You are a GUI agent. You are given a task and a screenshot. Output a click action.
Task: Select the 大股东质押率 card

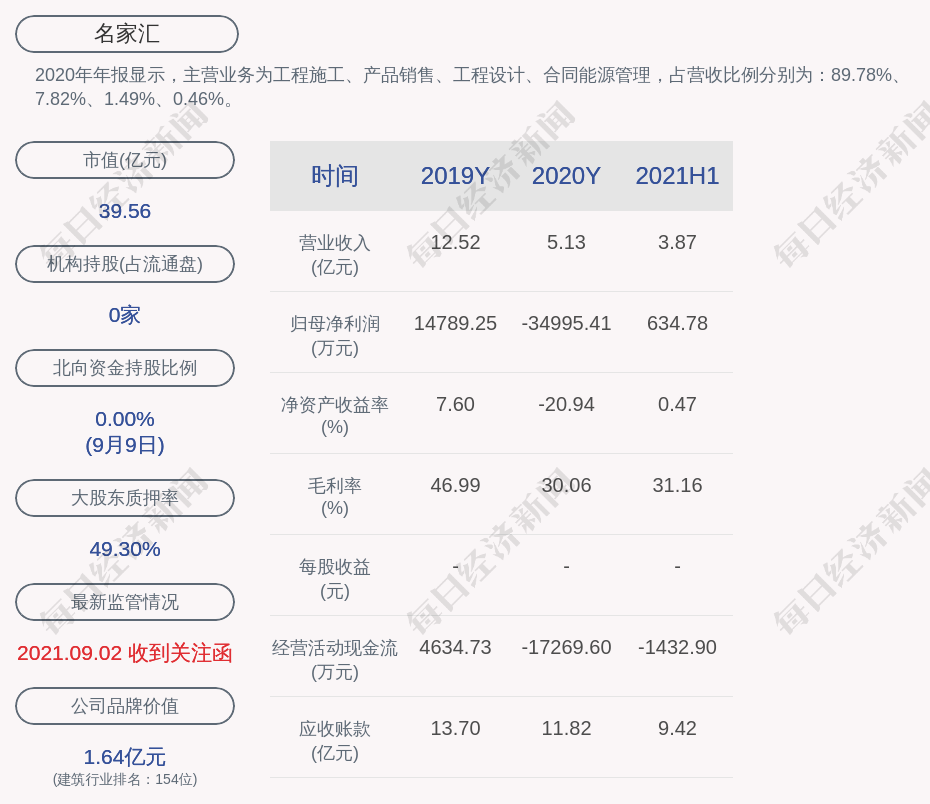(x=124, y=497)
